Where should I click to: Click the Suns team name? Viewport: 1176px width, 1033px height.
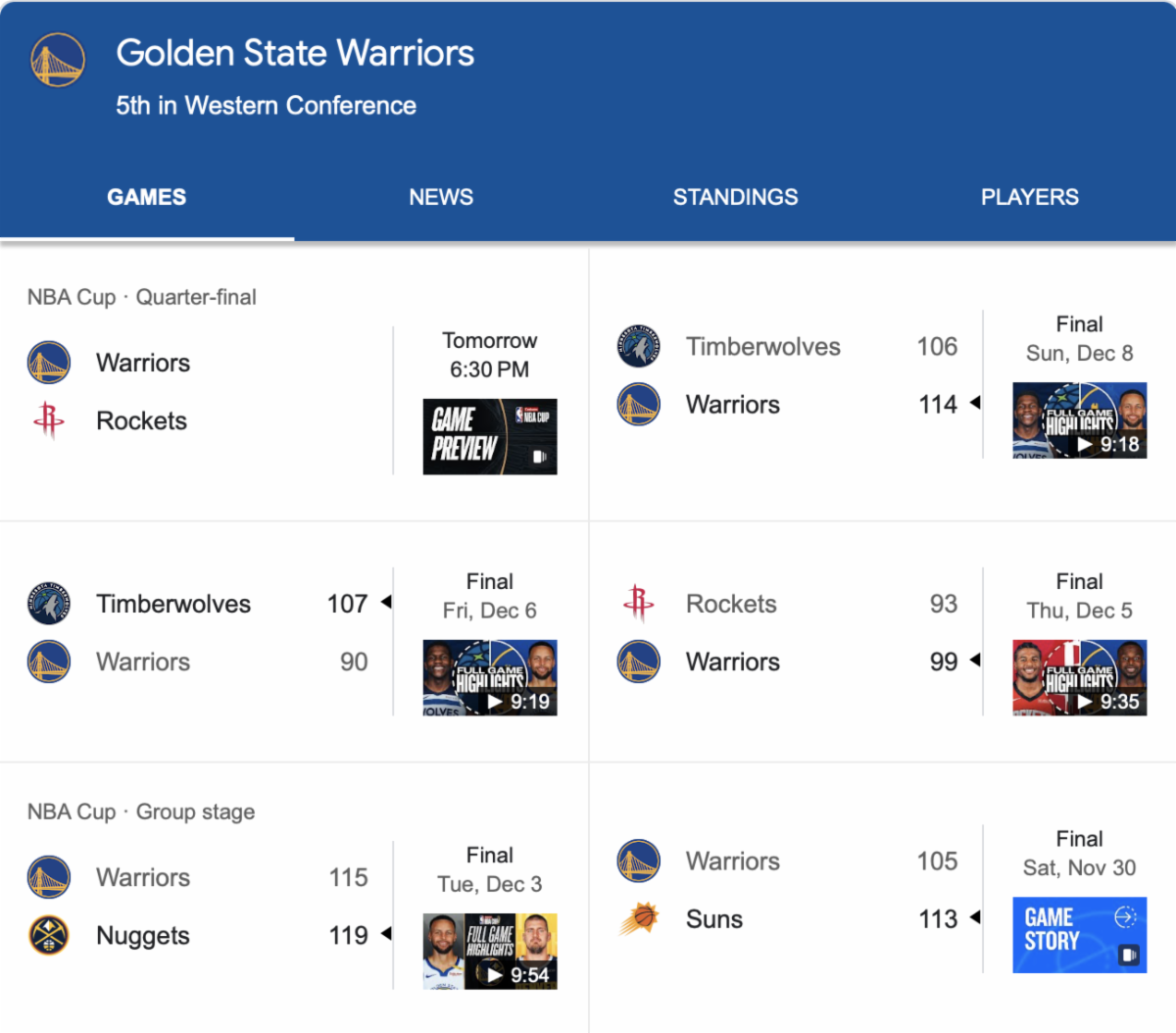[x=714, y=919]
